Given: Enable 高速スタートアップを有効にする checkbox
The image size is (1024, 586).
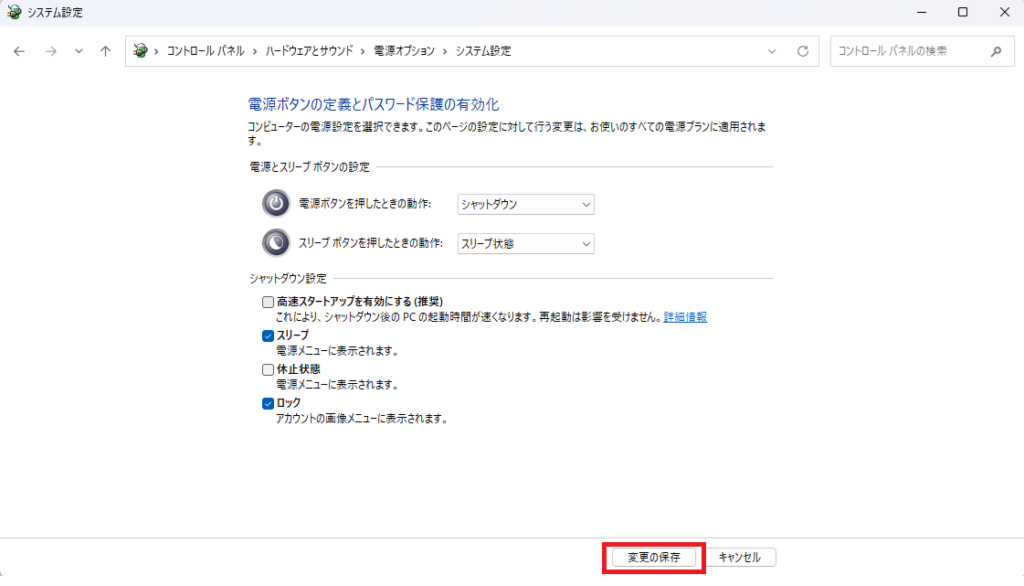Looking at the screenshot, I should (x=268, y=301).
